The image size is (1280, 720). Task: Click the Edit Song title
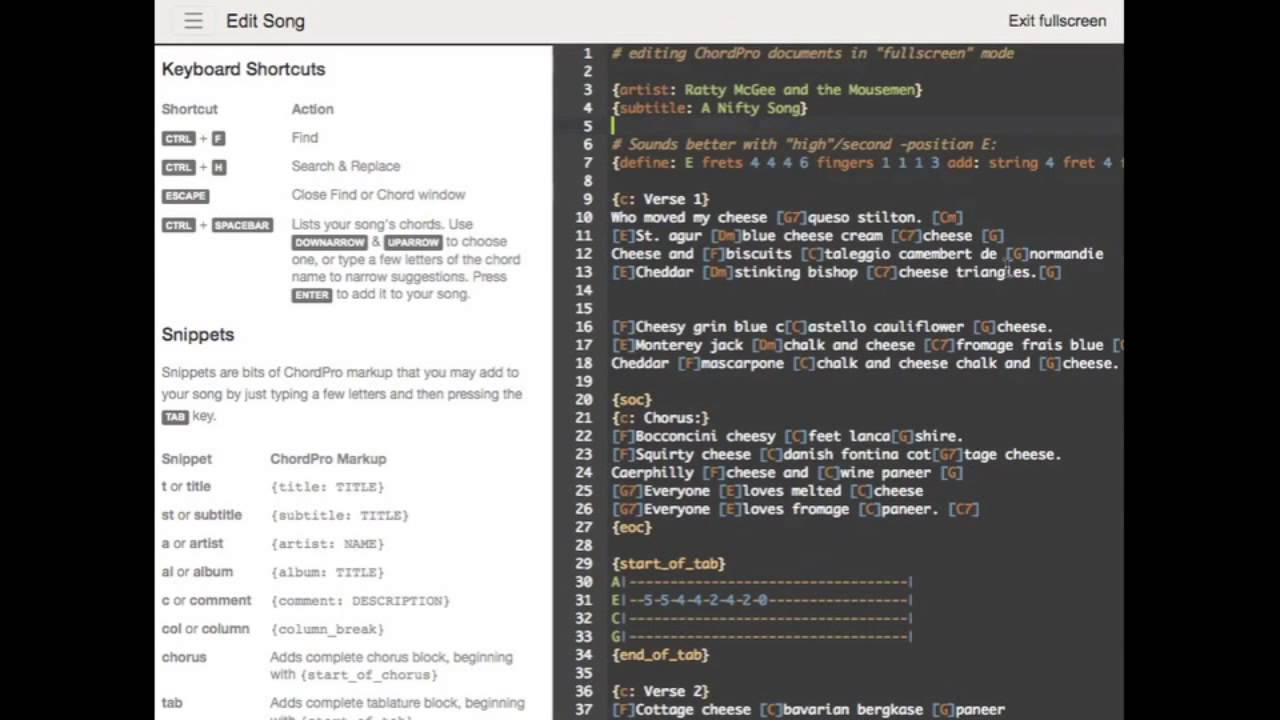(x=265, y=21)
